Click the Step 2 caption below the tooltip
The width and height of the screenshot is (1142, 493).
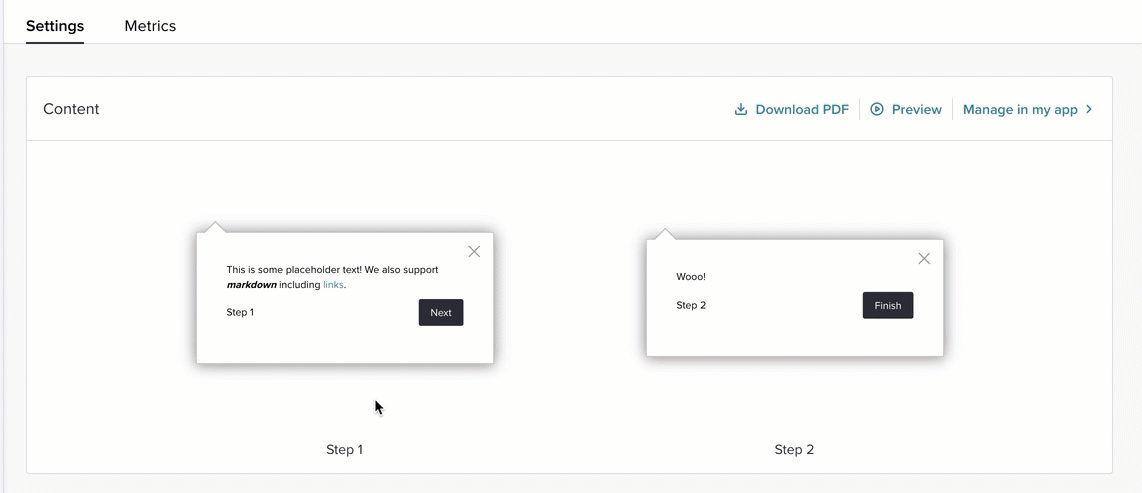pos(794,449)
